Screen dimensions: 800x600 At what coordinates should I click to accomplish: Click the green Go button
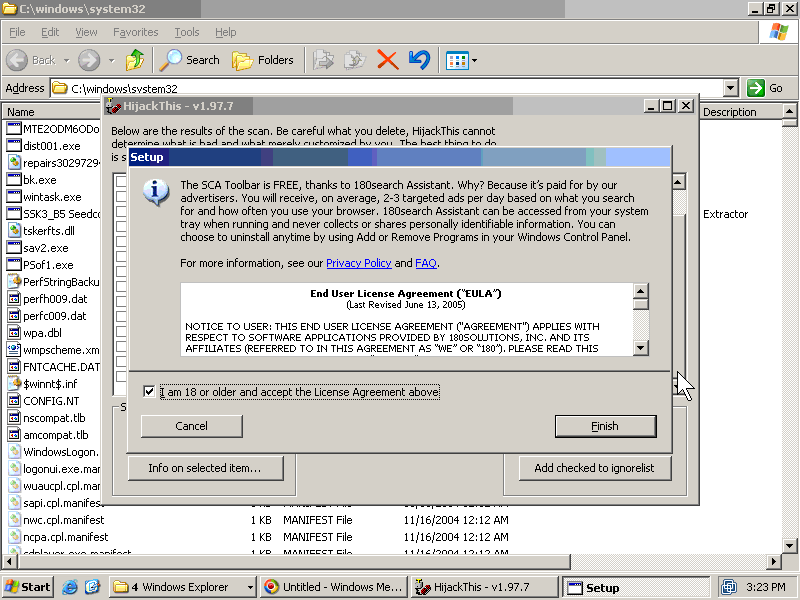point(765,88)
